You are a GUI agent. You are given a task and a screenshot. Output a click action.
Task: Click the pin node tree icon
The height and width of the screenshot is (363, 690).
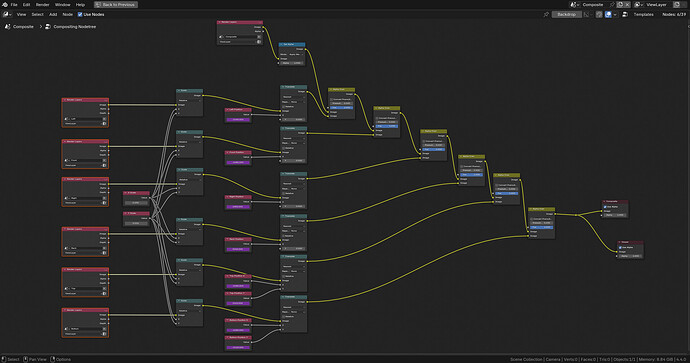click(x=546, y=15)
